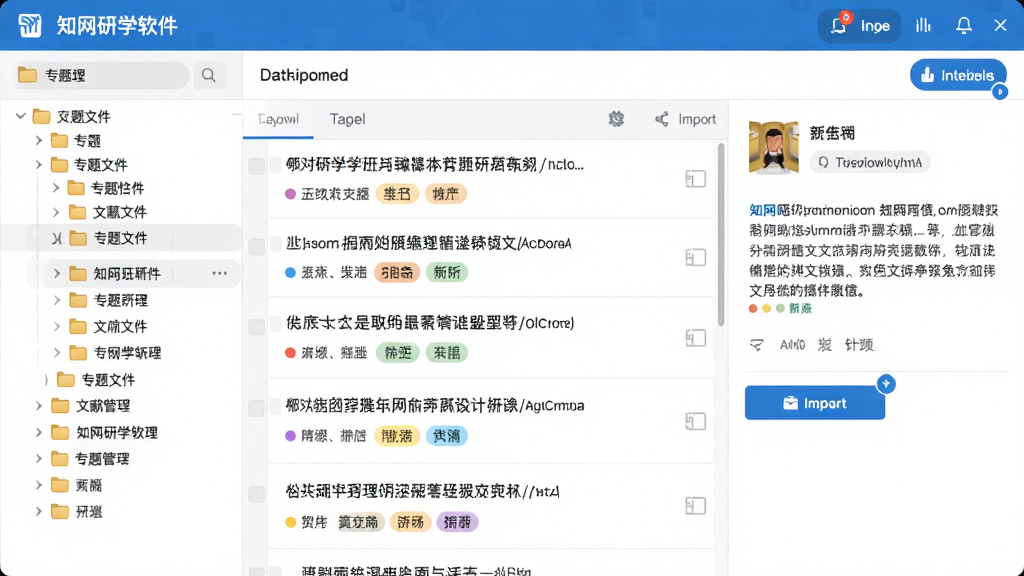Expand the 文献管理 folder
This screenshot has height=576, width=1024.
pyautogui.click(x=39, y=406)
